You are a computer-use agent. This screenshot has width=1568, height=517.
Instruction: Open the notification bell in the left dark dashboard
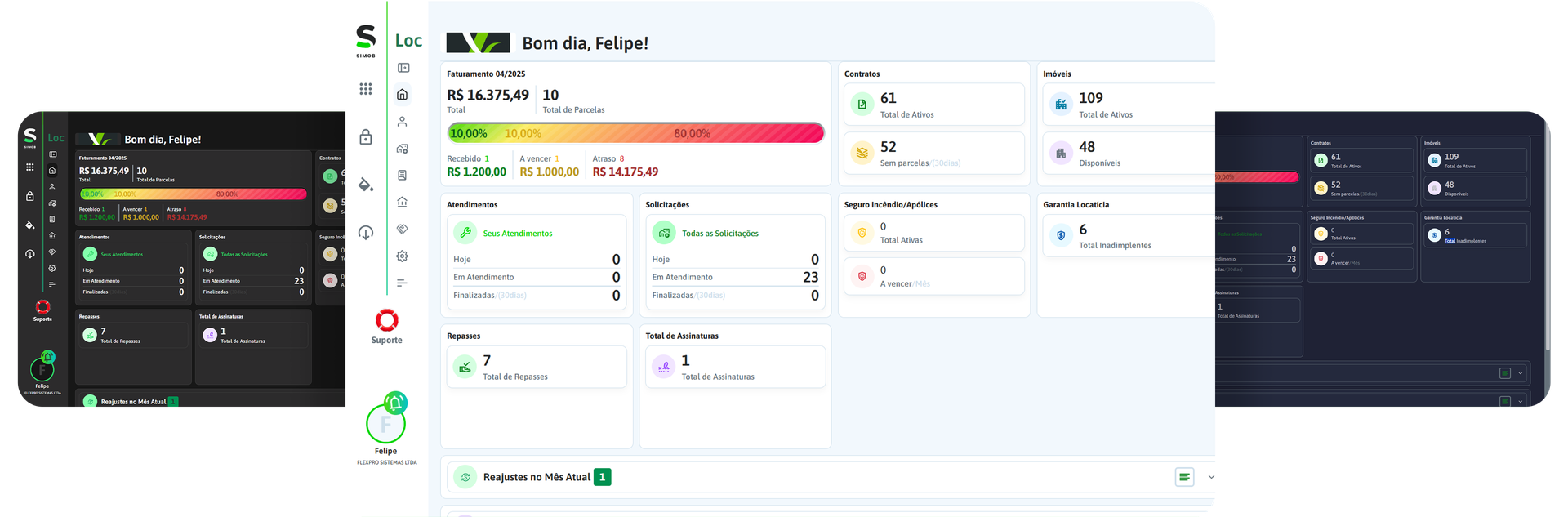coord(48,357)
